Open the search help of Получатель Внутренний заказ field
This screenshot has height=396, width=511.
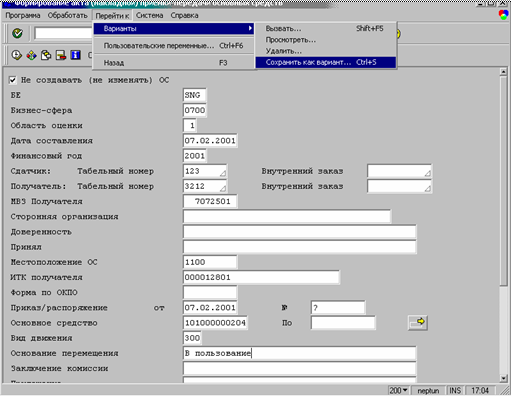pyautogui.click(x=427, y=188)
